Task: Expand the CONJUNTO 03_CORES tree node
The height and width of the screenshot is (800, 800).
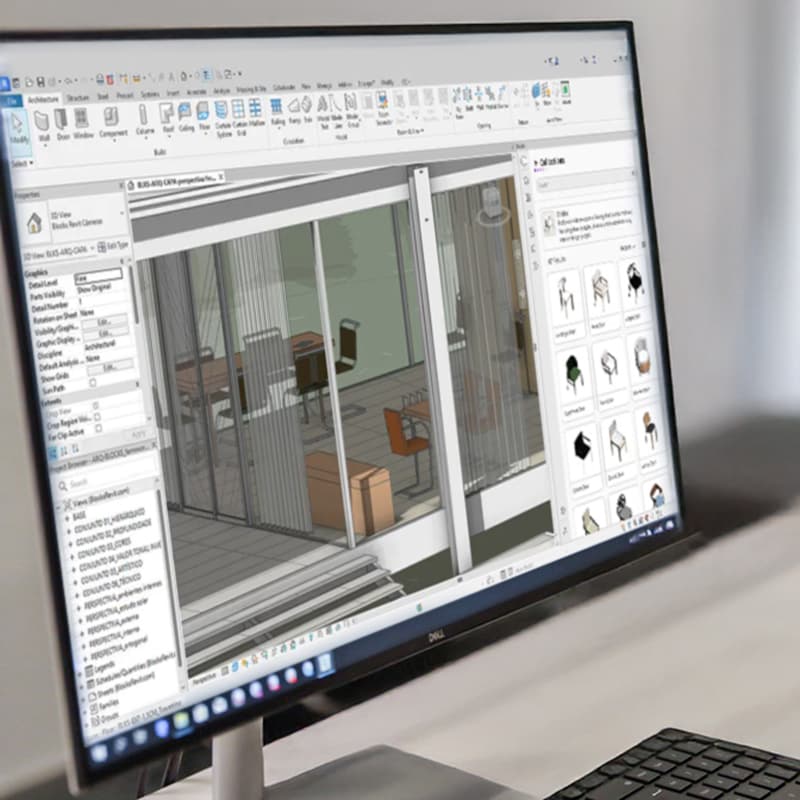Action: [x=73, y=556]
